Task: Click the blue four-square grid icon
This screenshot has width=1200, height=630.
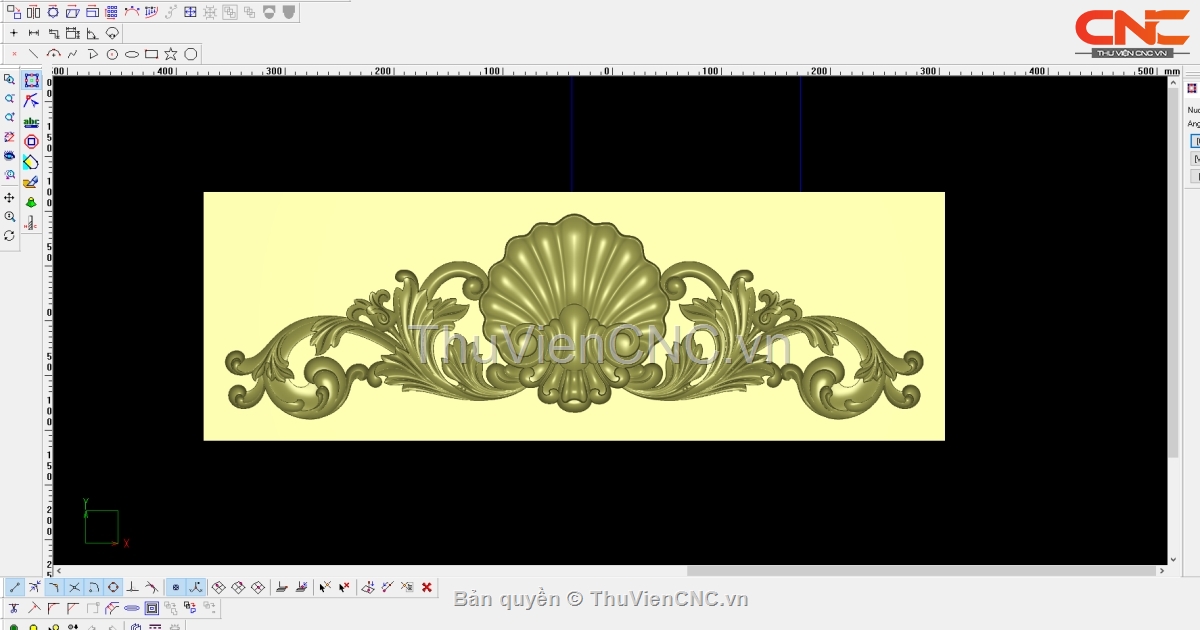Action: click(x=190, y=12)
